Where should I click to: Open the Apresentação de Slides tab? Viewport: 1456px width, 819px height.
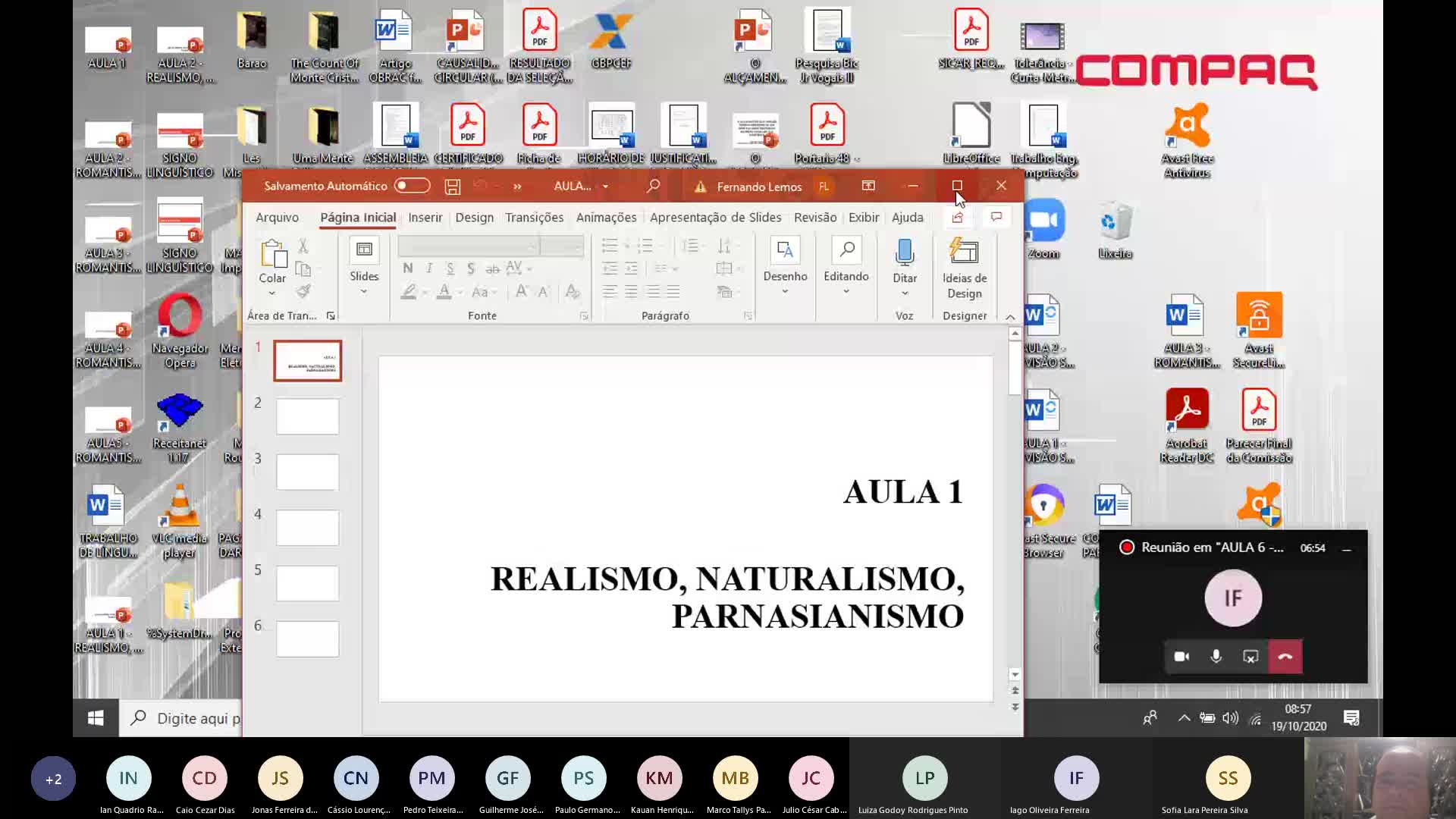click(715, 217)
